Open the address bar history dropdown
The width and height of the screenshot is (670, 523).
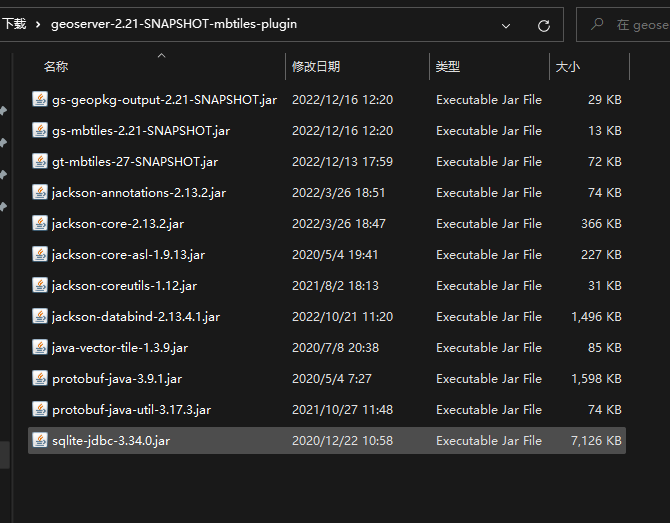(x=505, y=25)
